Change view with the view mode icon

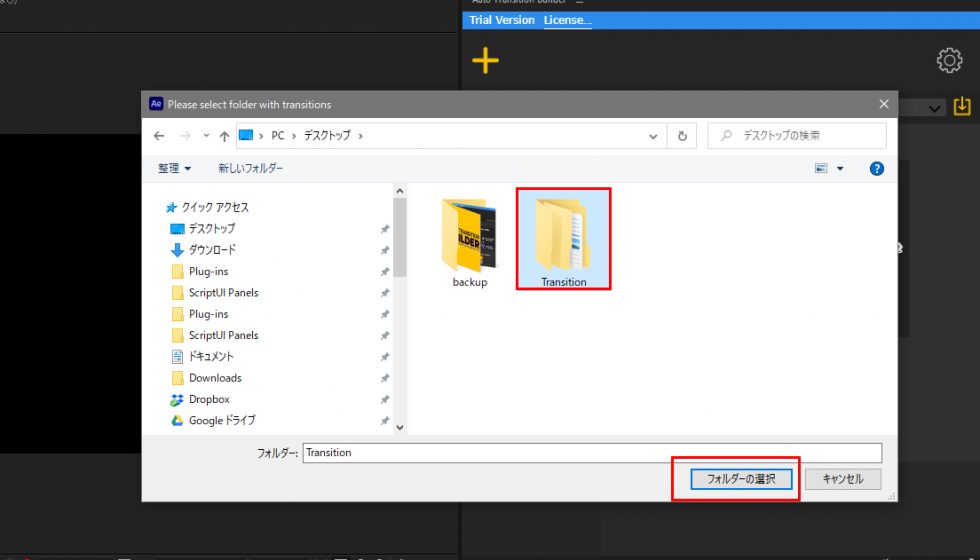pyautogui.click(x=821, y=168)
